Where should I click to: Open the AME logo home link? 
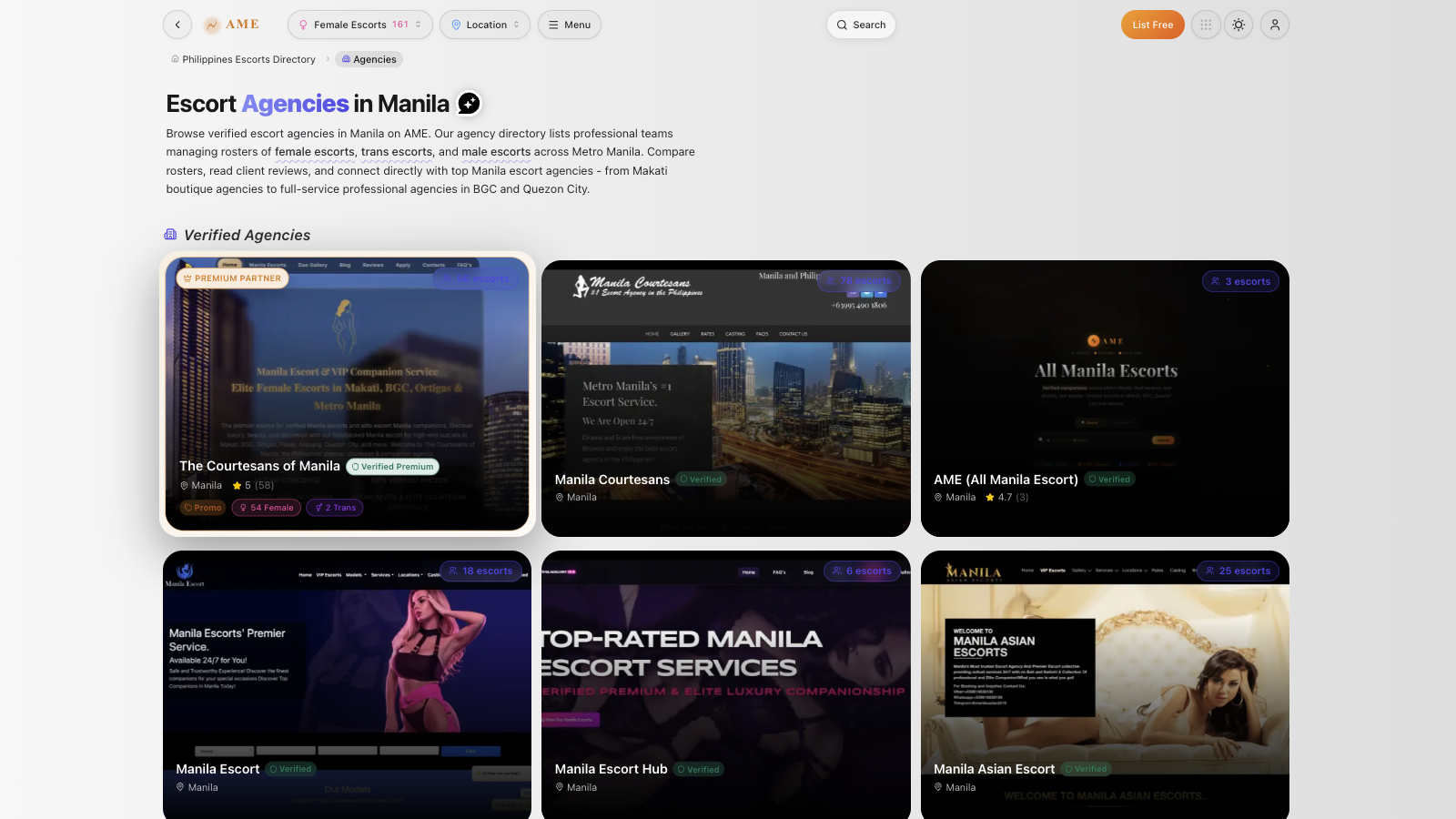coord(232,25)
